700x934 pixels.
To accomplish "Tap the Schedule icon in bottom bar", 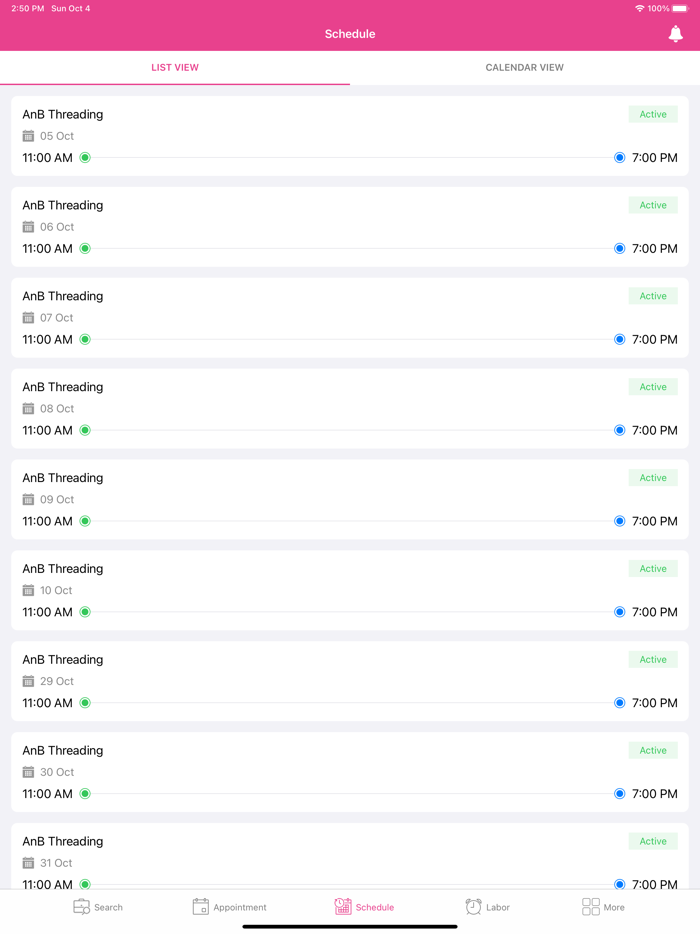I will 343,906.
